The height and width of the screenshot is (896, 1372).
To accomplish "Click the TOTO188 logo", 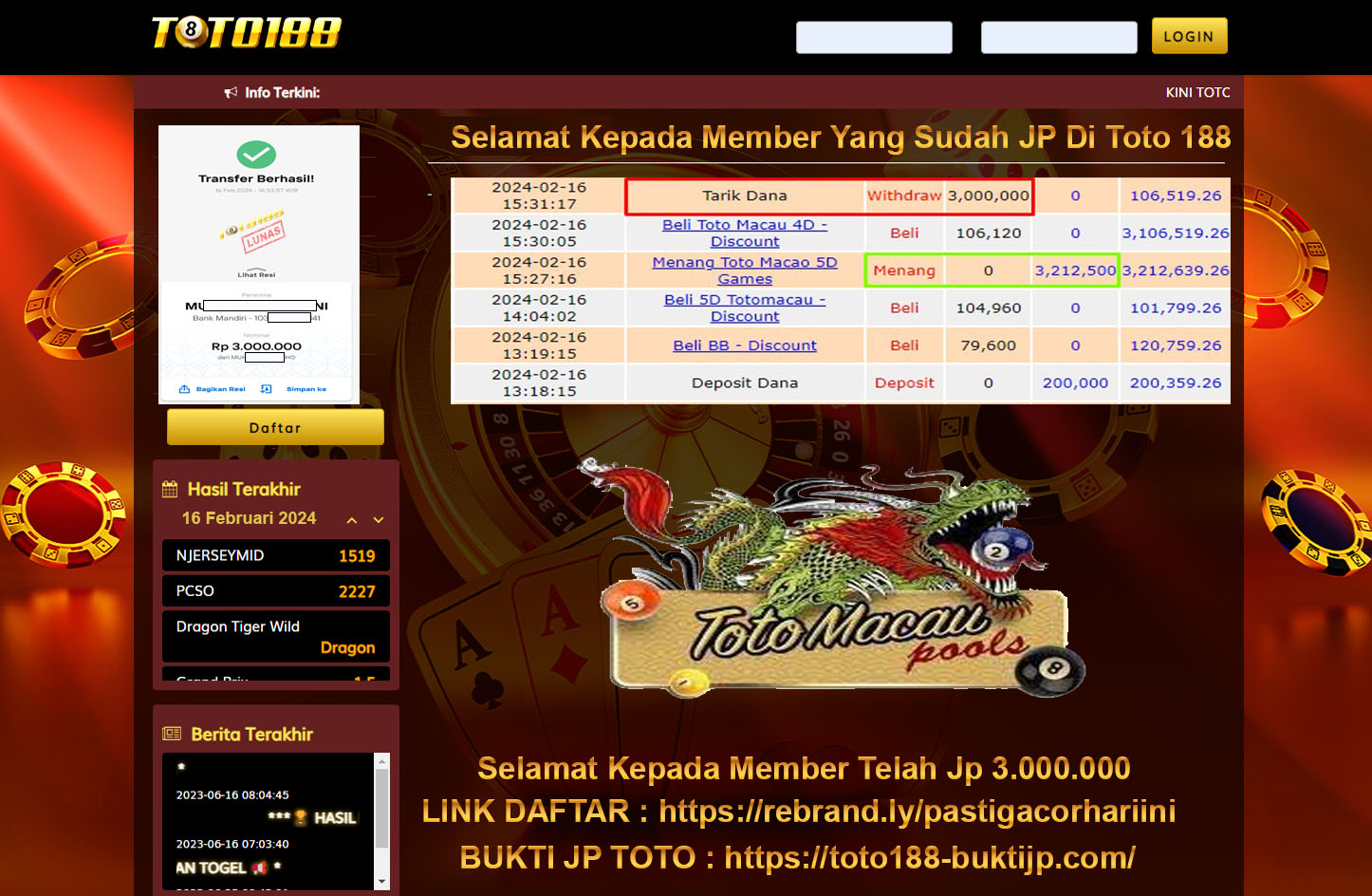I will pos(247,32).
